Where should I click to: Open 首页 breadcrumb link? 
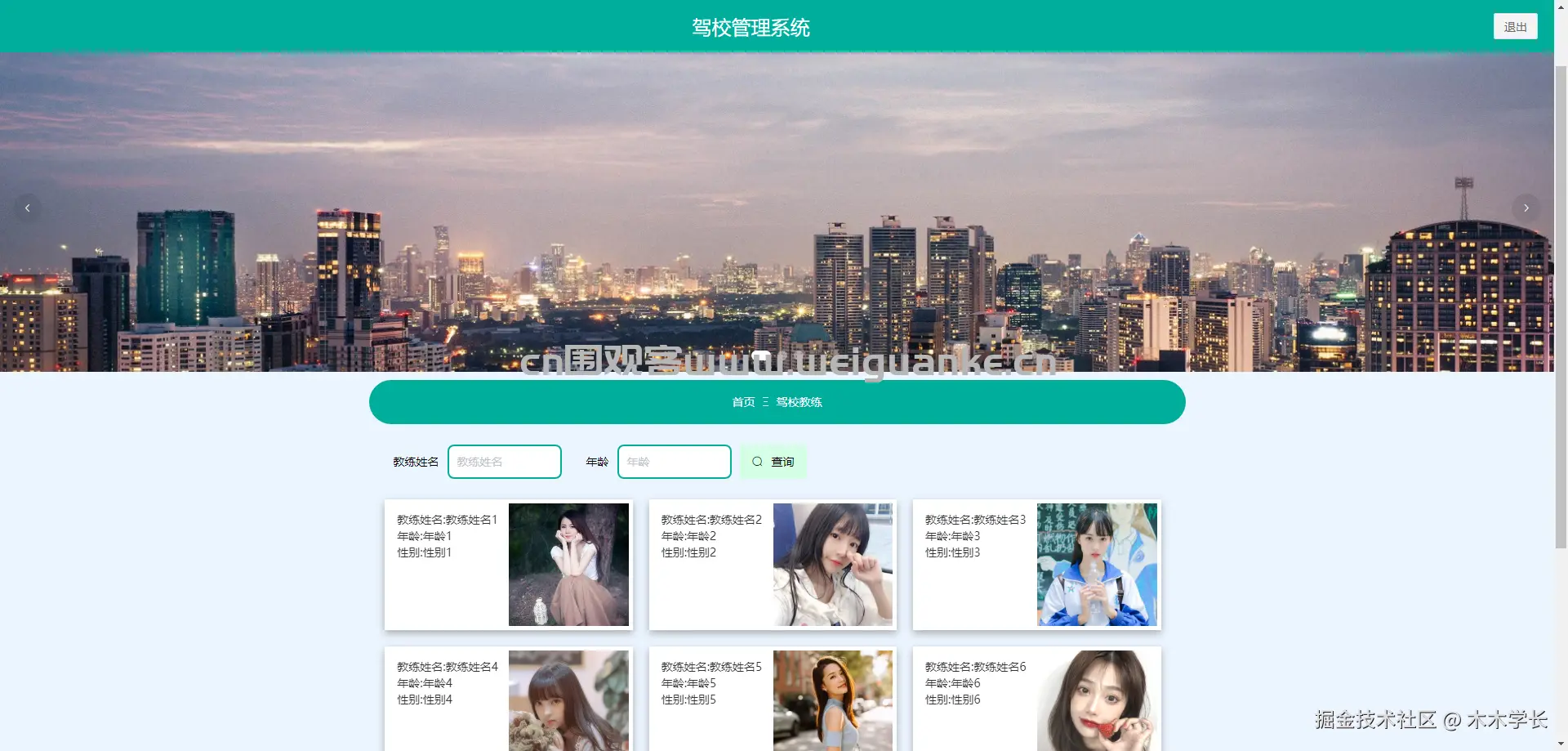pos(743,402)
